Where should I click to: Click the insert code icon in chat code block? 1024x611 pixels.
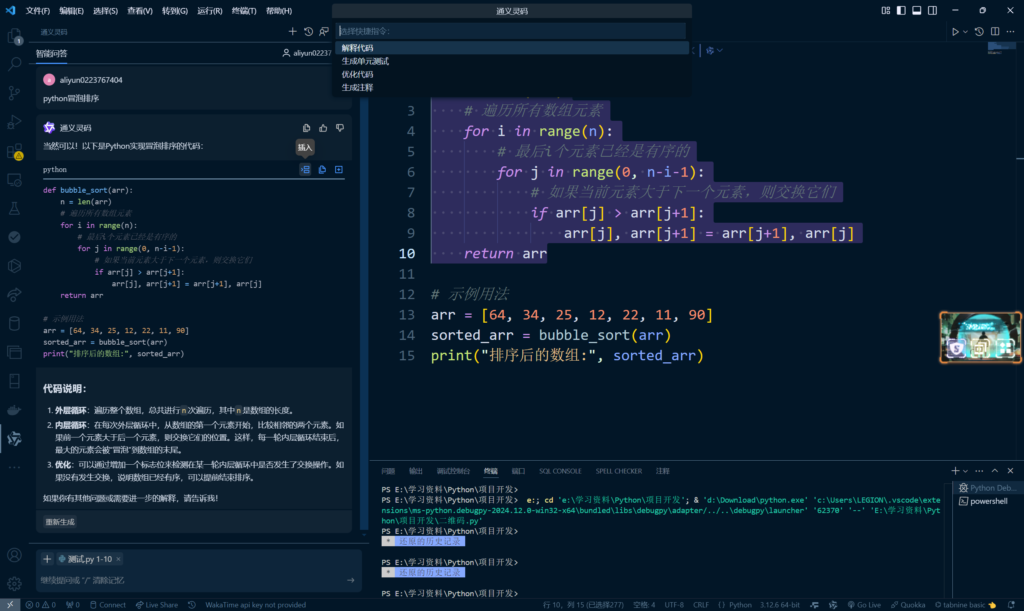point(306,170)
